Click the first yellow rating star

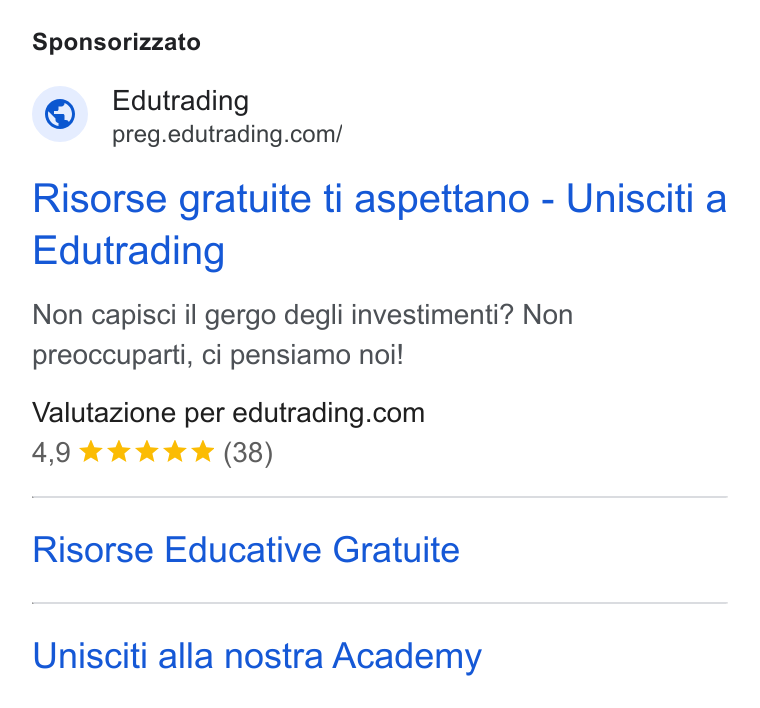click(x=91, y=452)
